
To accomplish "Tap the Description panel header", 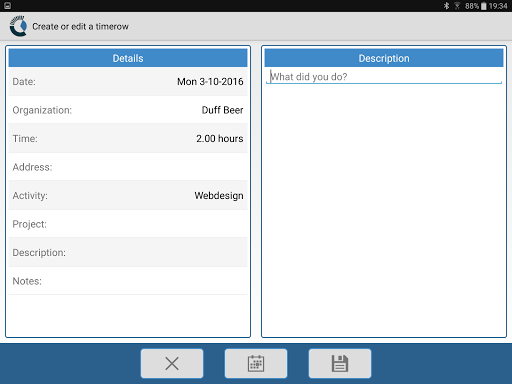I will point(384,58).
